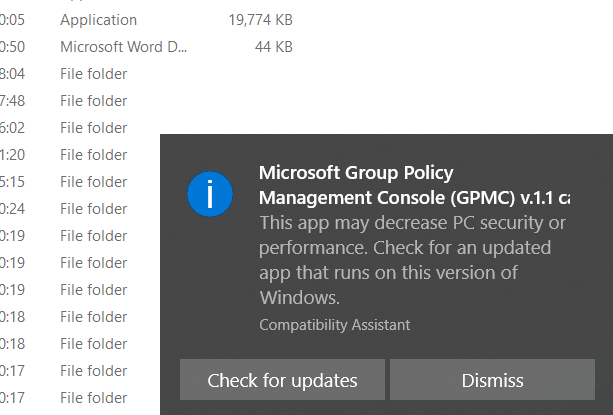Open the Microsoft Group Policy Management Console notification title
The width and height of the screenshot is (613, 415).
click(414, 185)
